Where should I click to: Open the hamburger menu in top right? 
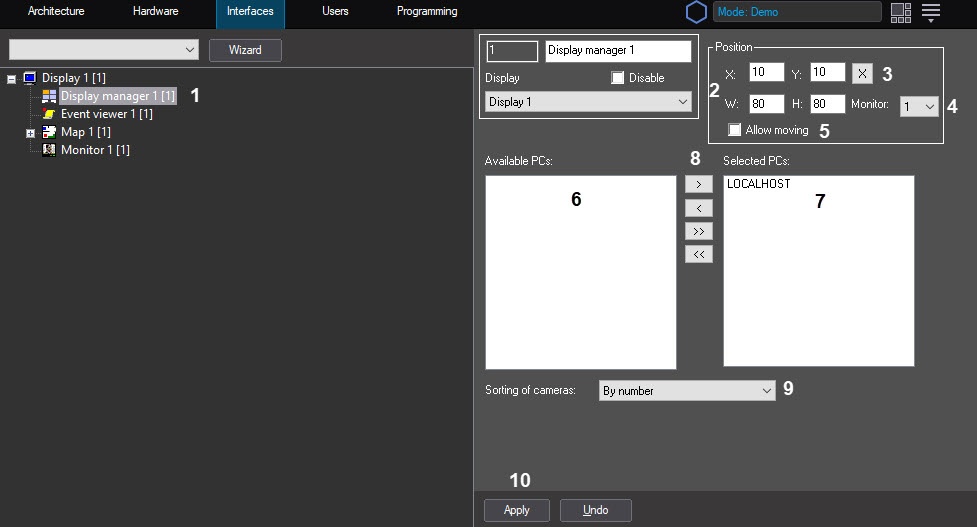point(931,12)
